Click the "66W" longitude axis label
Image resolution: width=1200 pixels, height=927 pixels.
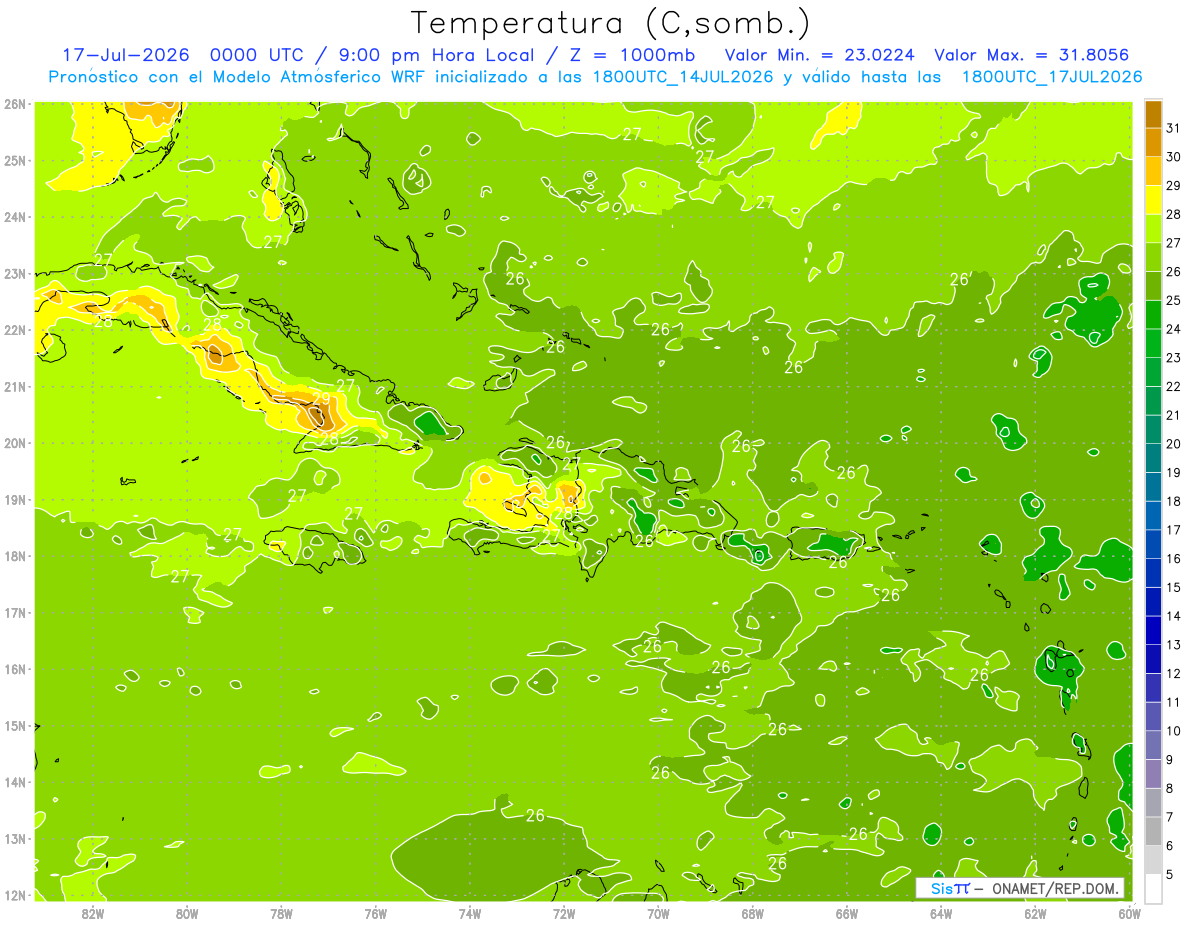[847, 914]
